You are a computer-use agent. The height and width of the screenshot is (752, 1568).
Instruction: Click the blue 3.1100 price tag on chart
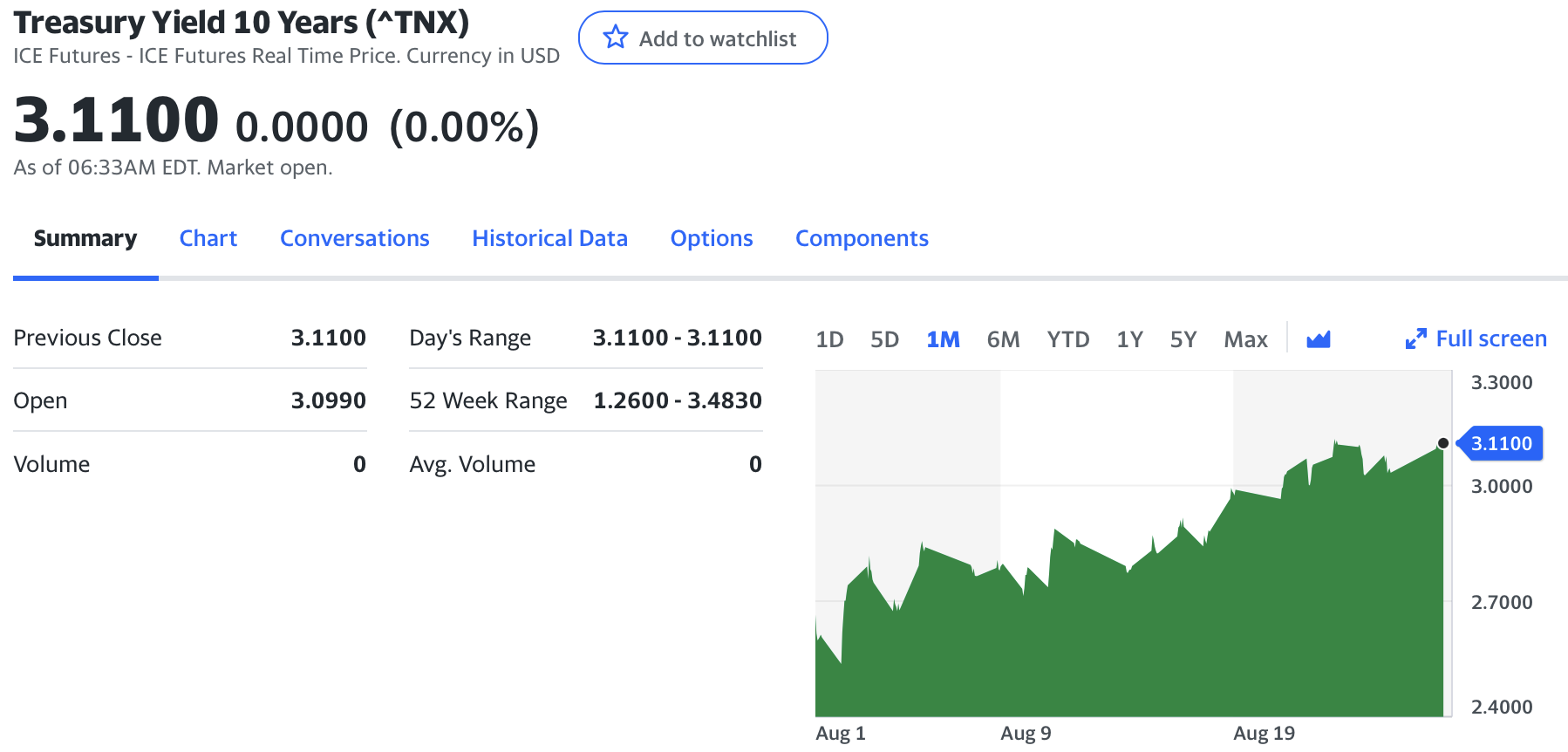click(x=1500, y=443)
